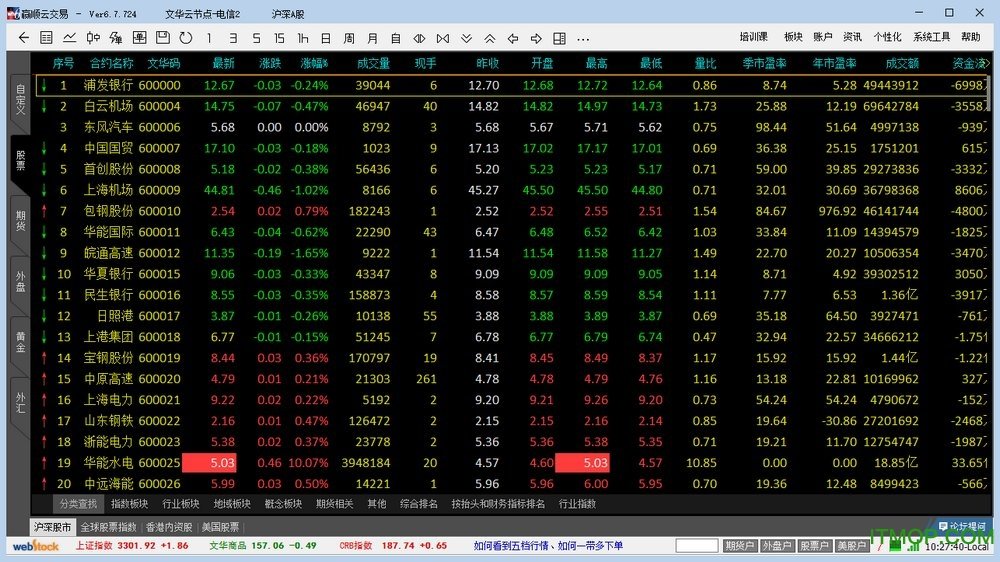Sort by the 涨幅% column header

coord(314,63)
